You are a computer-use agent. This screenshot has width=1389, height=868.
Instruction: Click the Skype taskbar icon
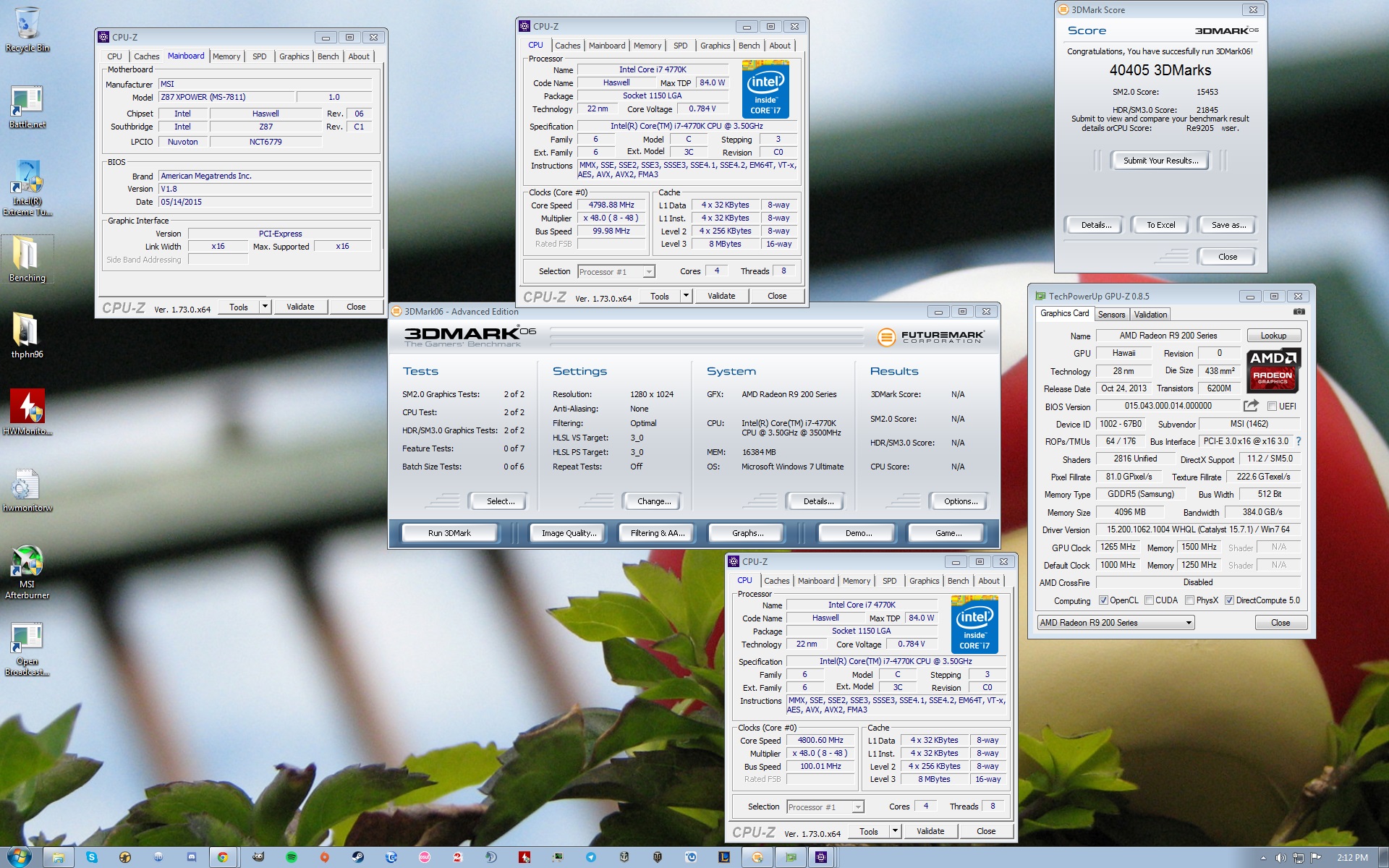(92, 857)
